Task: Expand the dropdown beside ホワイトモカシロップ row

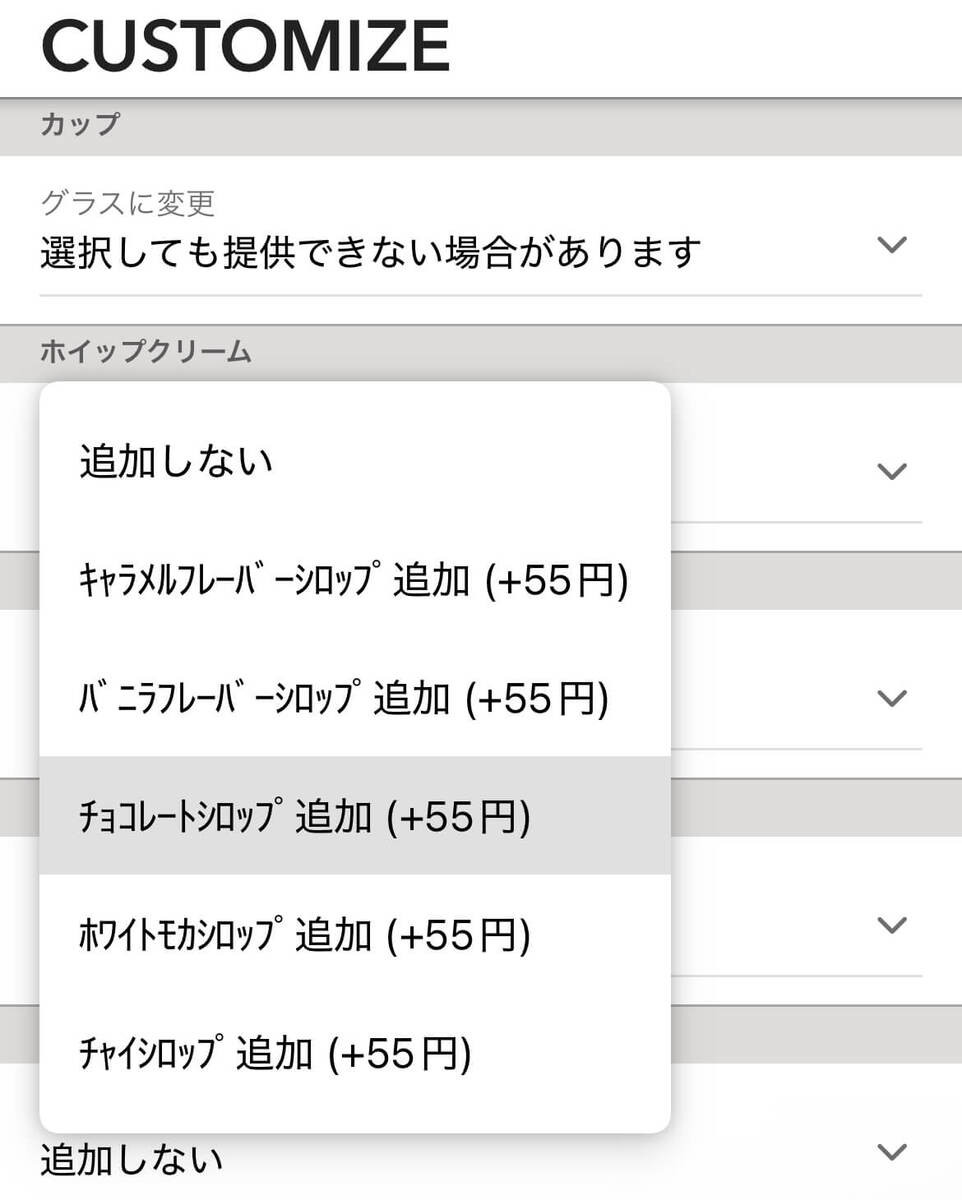Action: point(891,925)
